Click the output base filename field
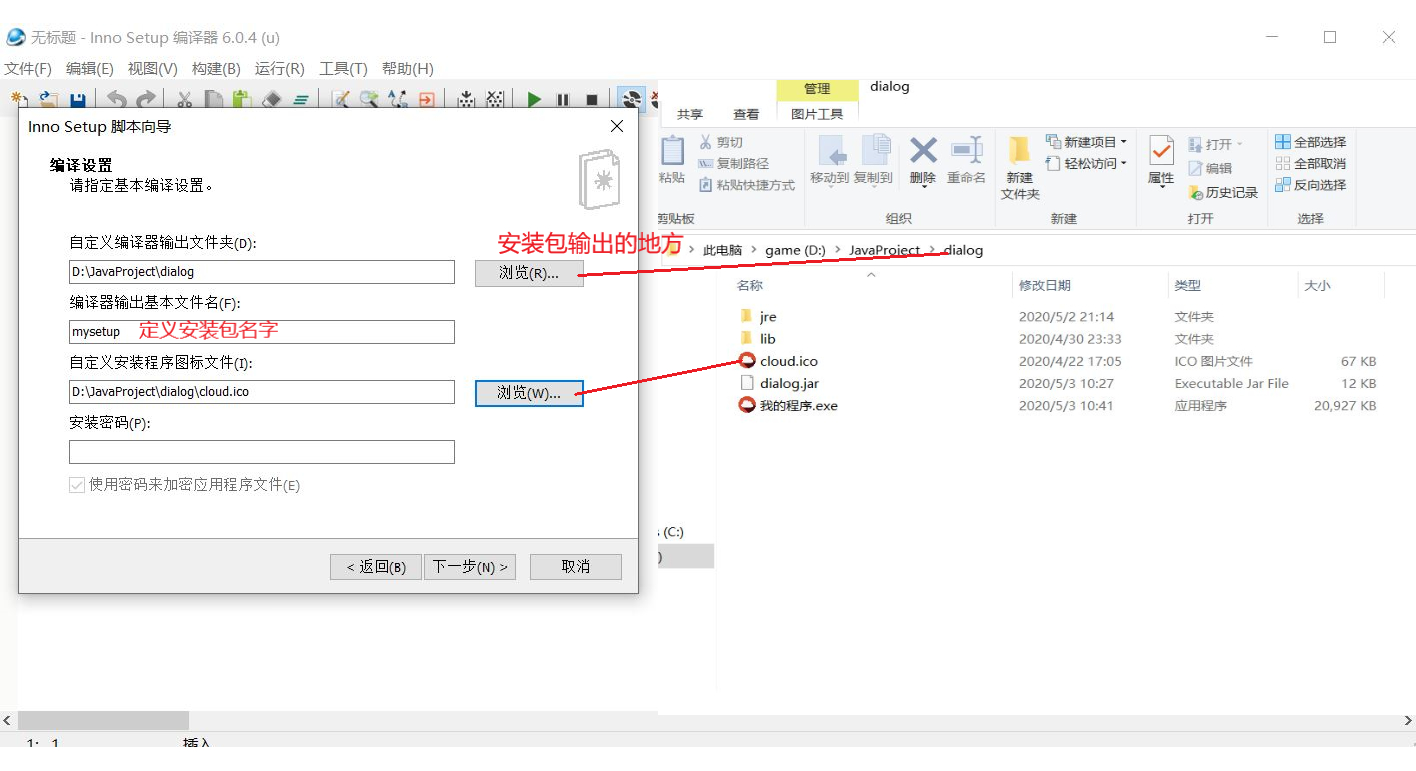 coord(262,332)
